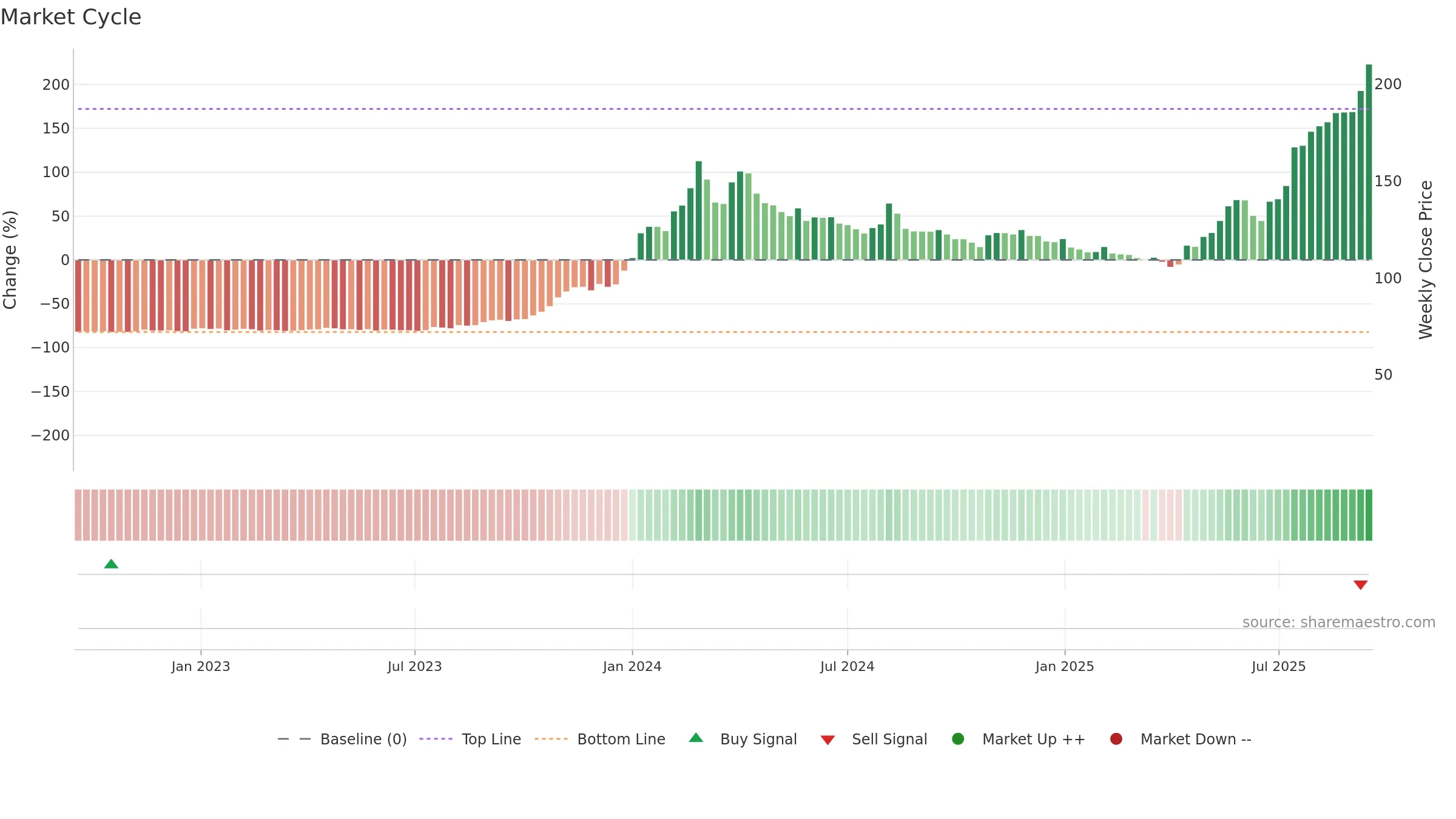The width and height of the screenshot is (1456, 819).
Task: Click the Market Cycle chart title
Action: pyautogui.click(x=71, y=17)
